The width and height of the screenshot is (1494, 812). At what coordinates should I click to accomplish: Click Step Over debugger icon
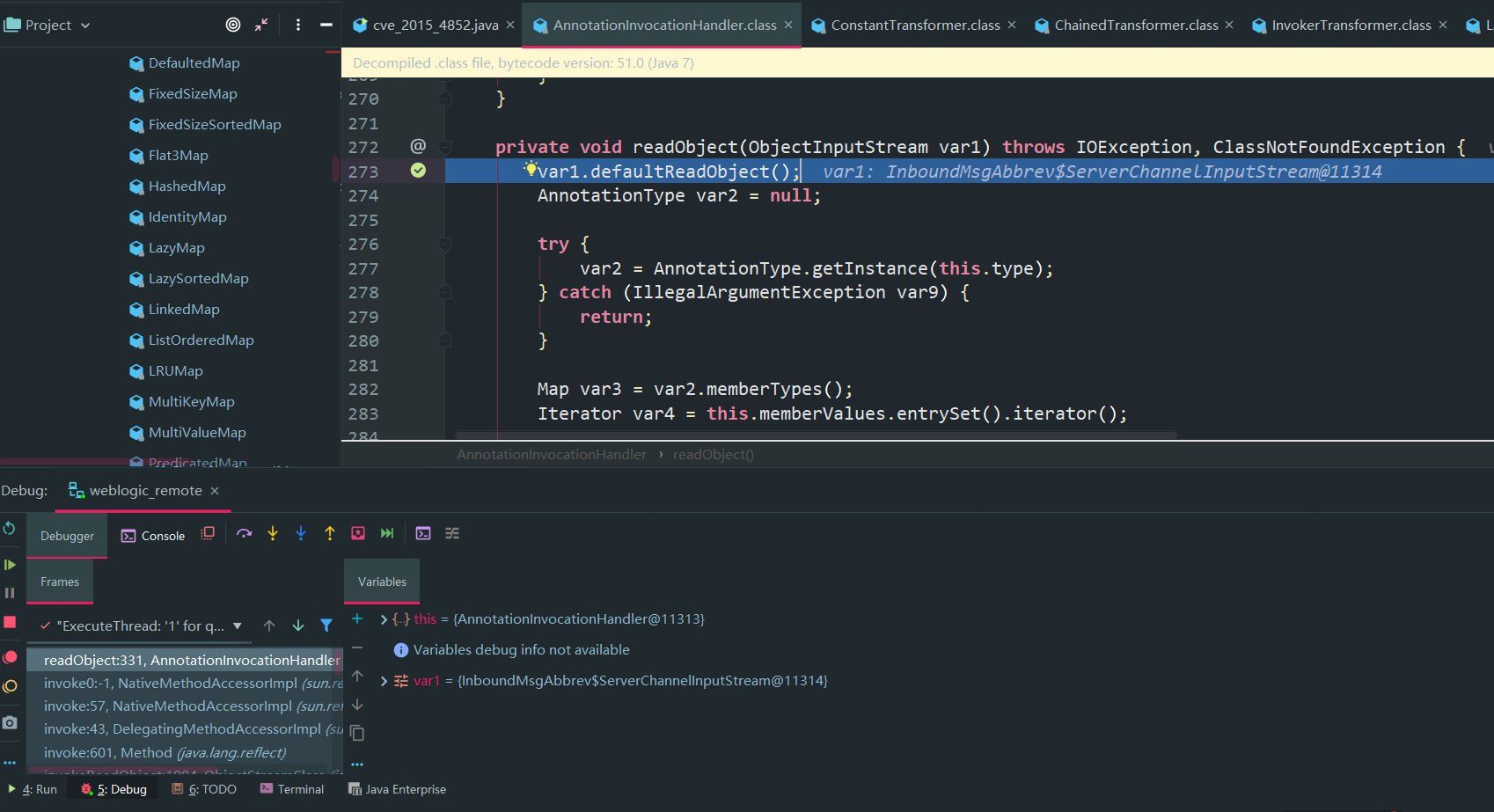pyautogui.click(x=245, y=533)
